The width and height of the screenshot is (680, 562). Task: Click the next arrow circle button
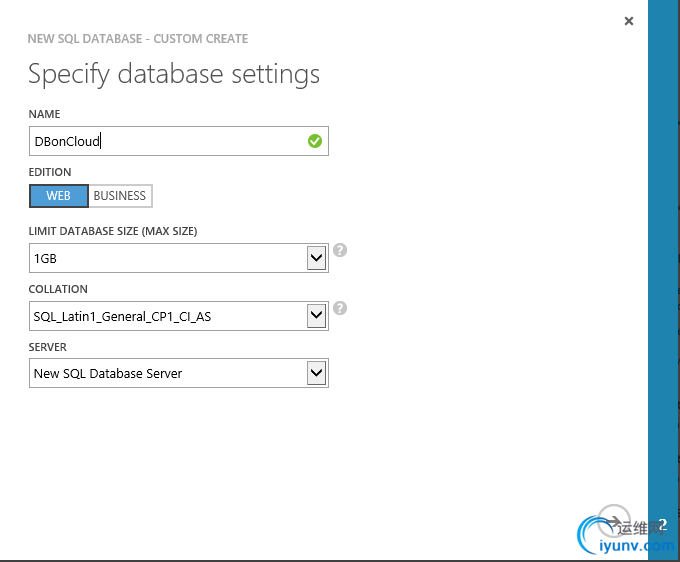click(615, 522)
